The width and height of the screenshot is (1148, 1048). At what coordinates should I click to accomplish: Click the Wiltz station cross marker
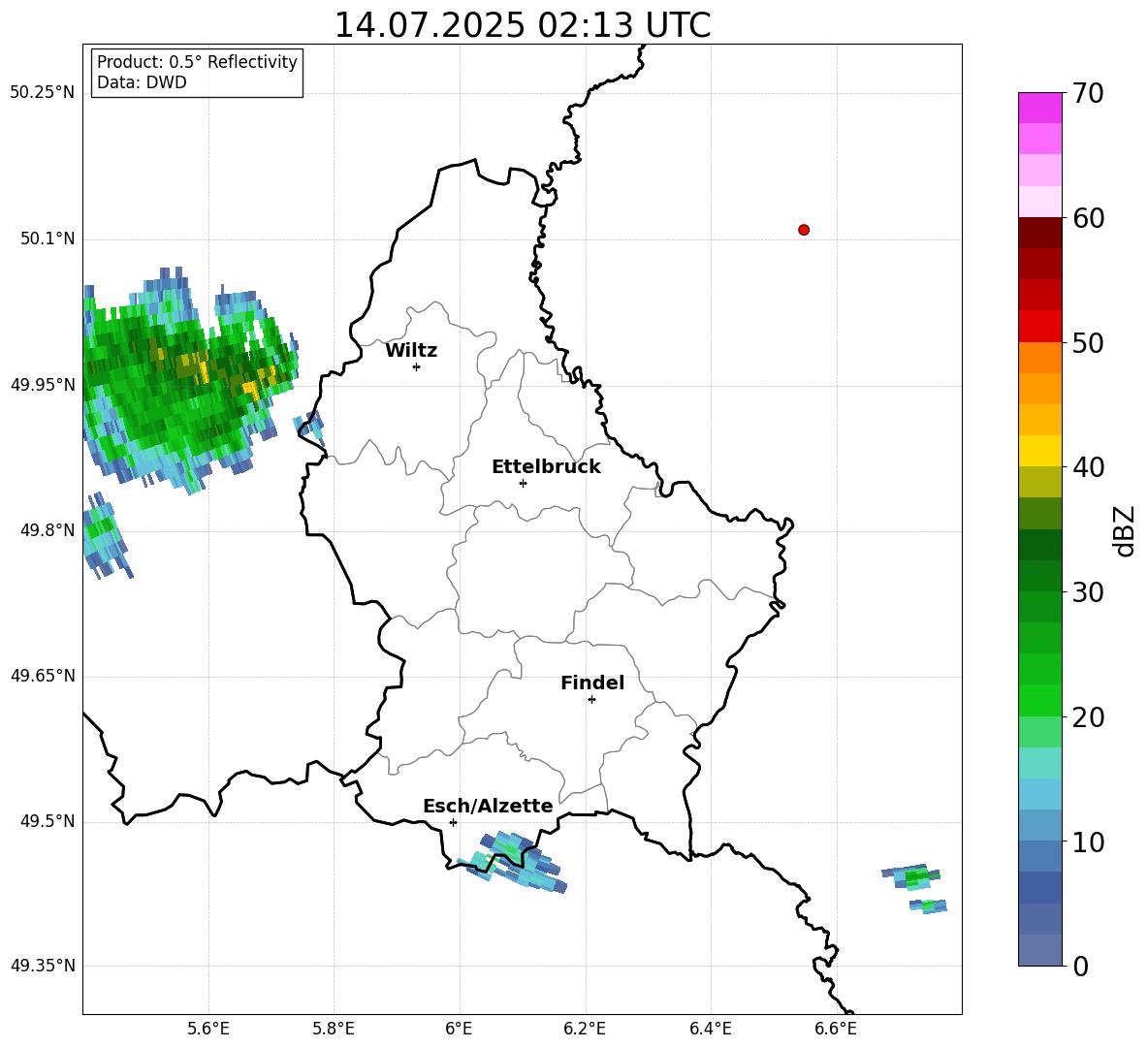[x=417, y=367]
